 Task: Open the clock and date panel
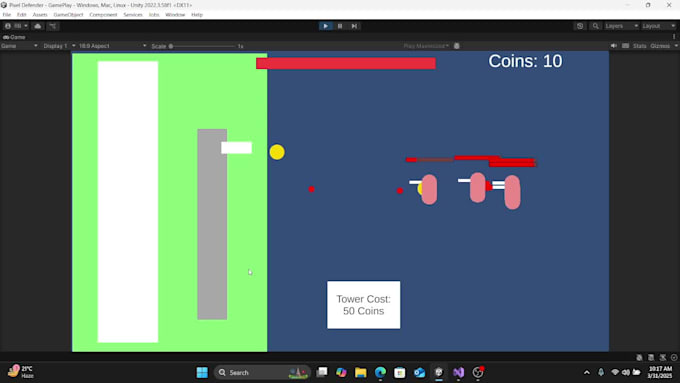[660, 372]
